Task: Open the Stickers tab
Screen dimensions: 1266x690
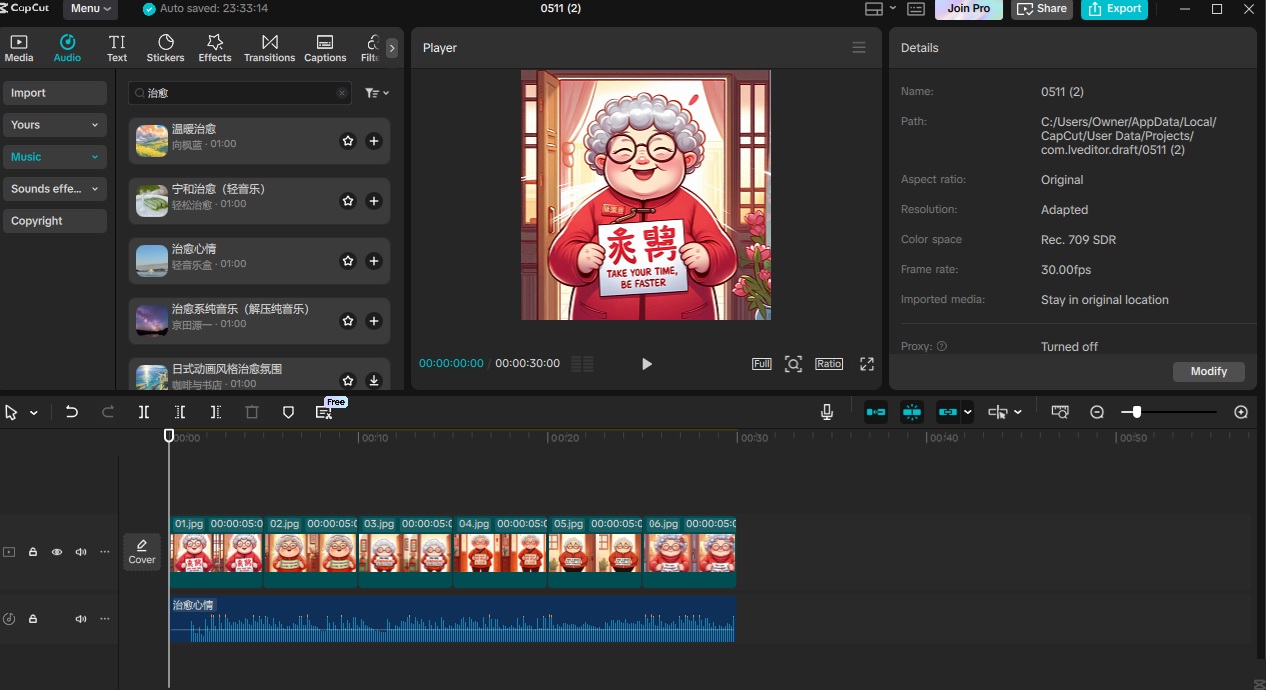Action: (x=166, y=48)
